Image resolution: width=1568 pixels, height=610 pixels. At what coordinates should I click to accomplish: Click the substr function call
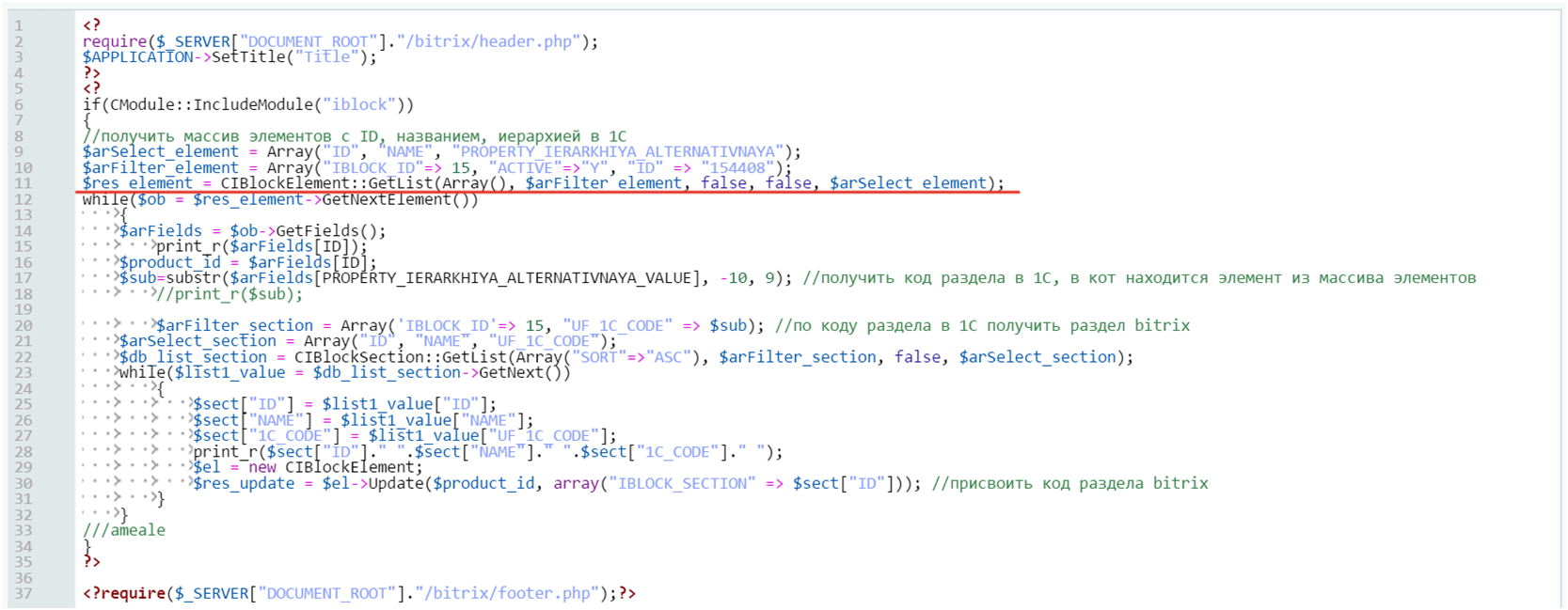click(x=198, y=278)
